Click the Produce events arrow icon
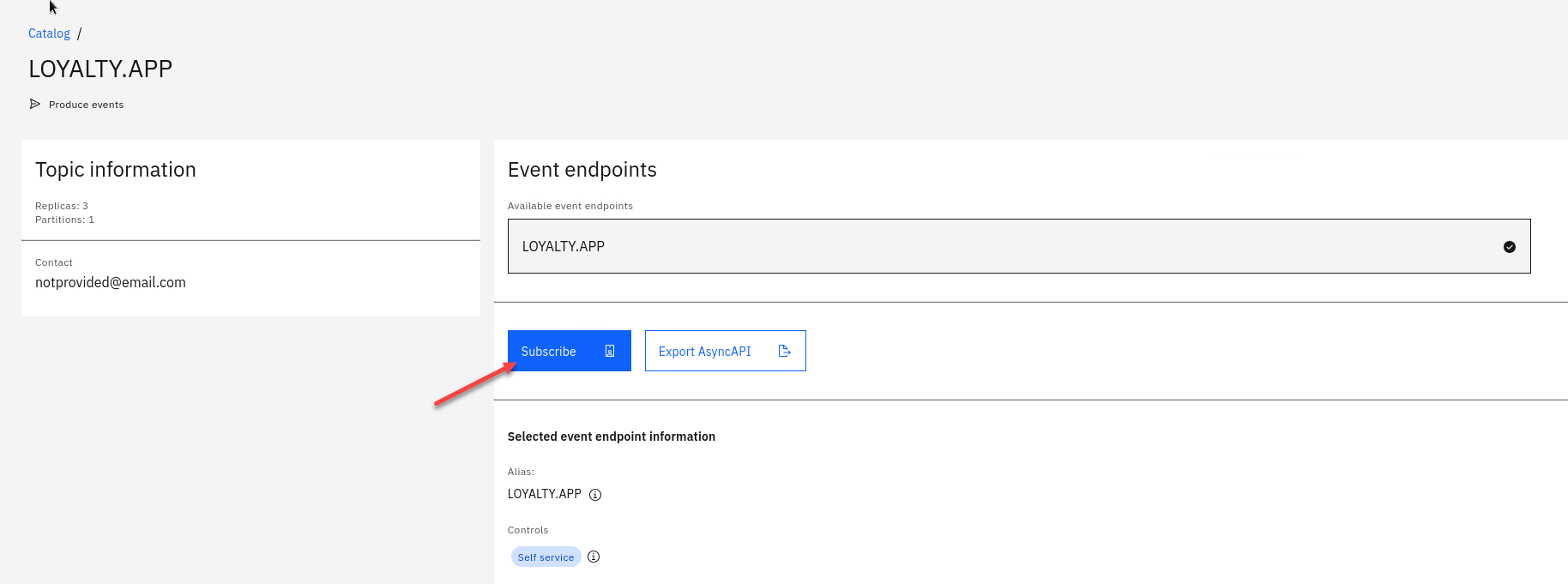1568x584 pixels. pyautogui.click(x=35, y=104)
